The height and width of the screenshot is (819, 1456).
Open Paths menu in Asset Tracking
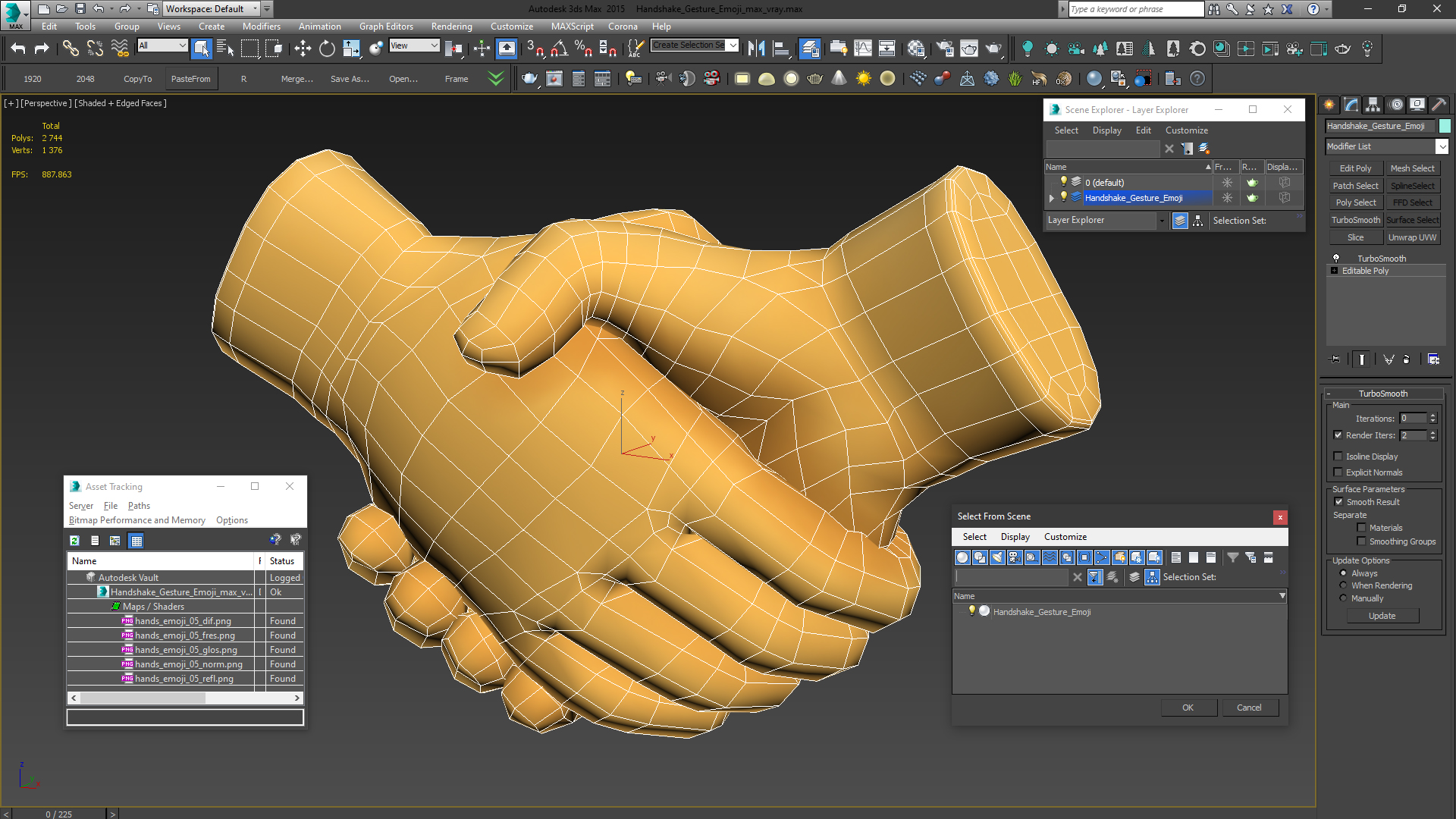tap(139, 506)
